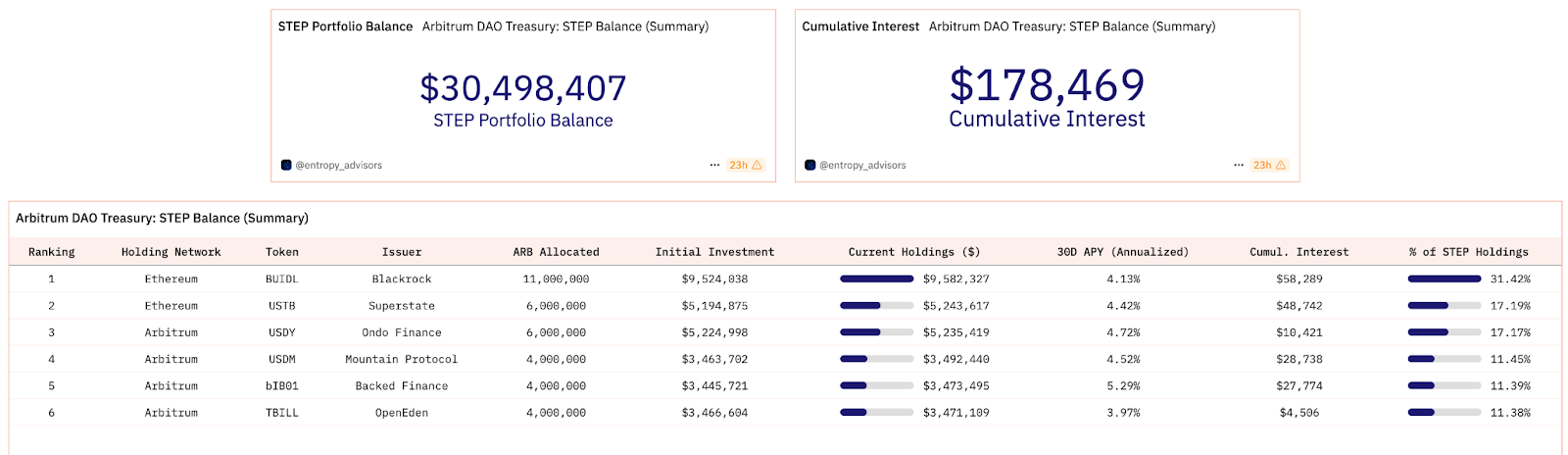Click the $178,469 Cumulative Interest value
The image size is (1568, 455).
tap(1047, 85)
